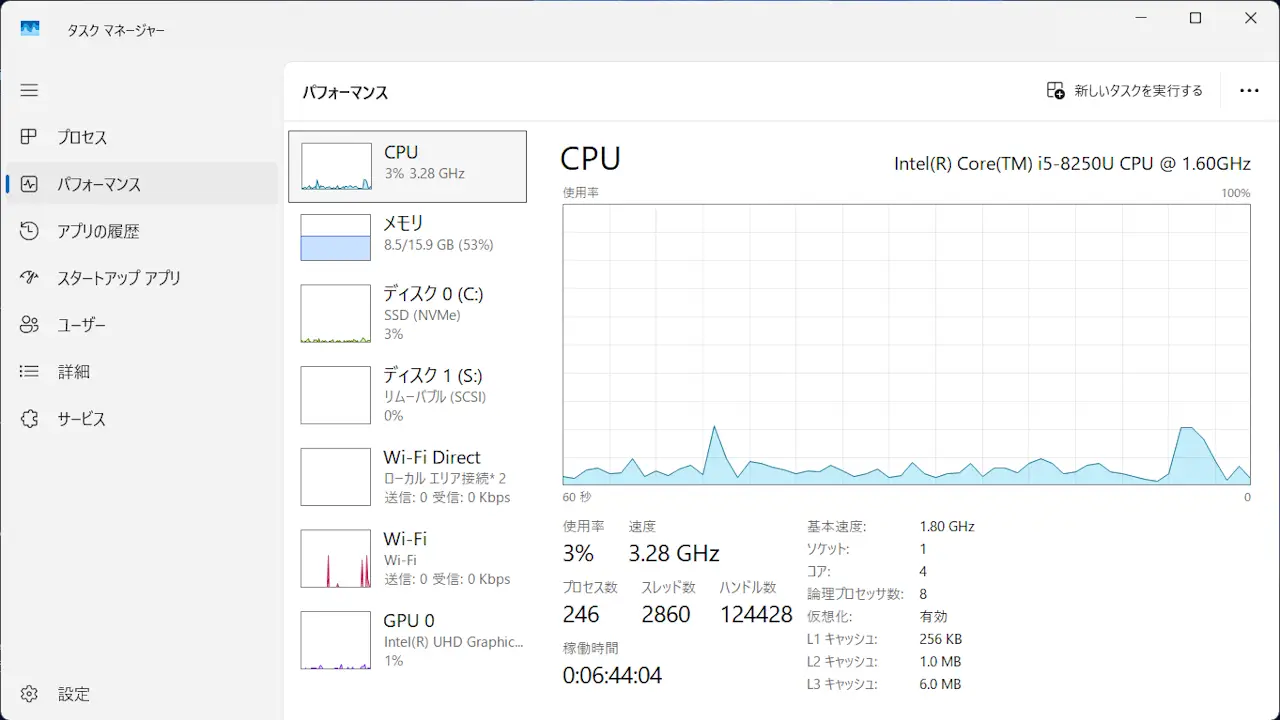Show Disk 0 (C:) performance
The height and width of the screenshot is (720, 1280).
tap(407, 313)
